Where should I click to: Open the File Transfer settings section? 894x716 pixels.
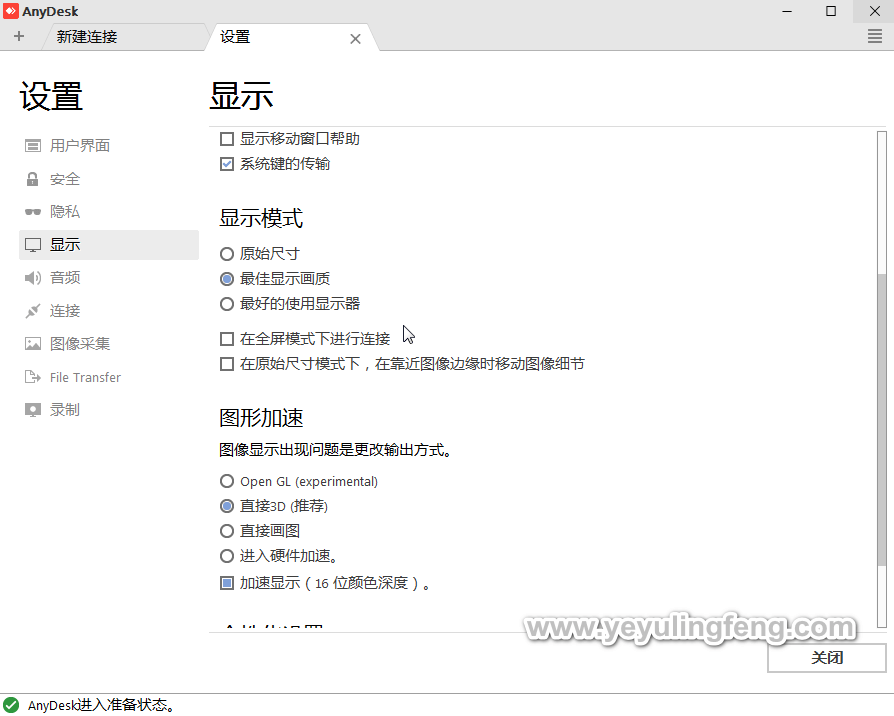tap(109, 377)
